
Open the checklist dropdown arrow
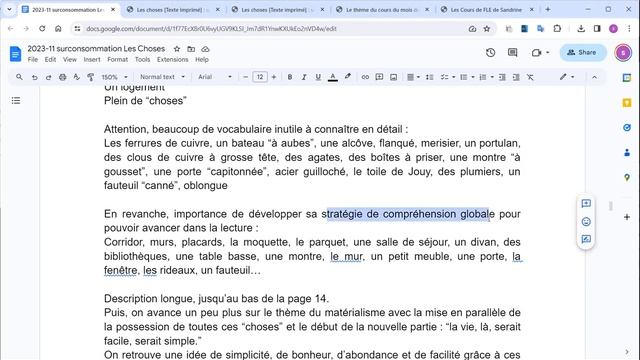(453, 77)
